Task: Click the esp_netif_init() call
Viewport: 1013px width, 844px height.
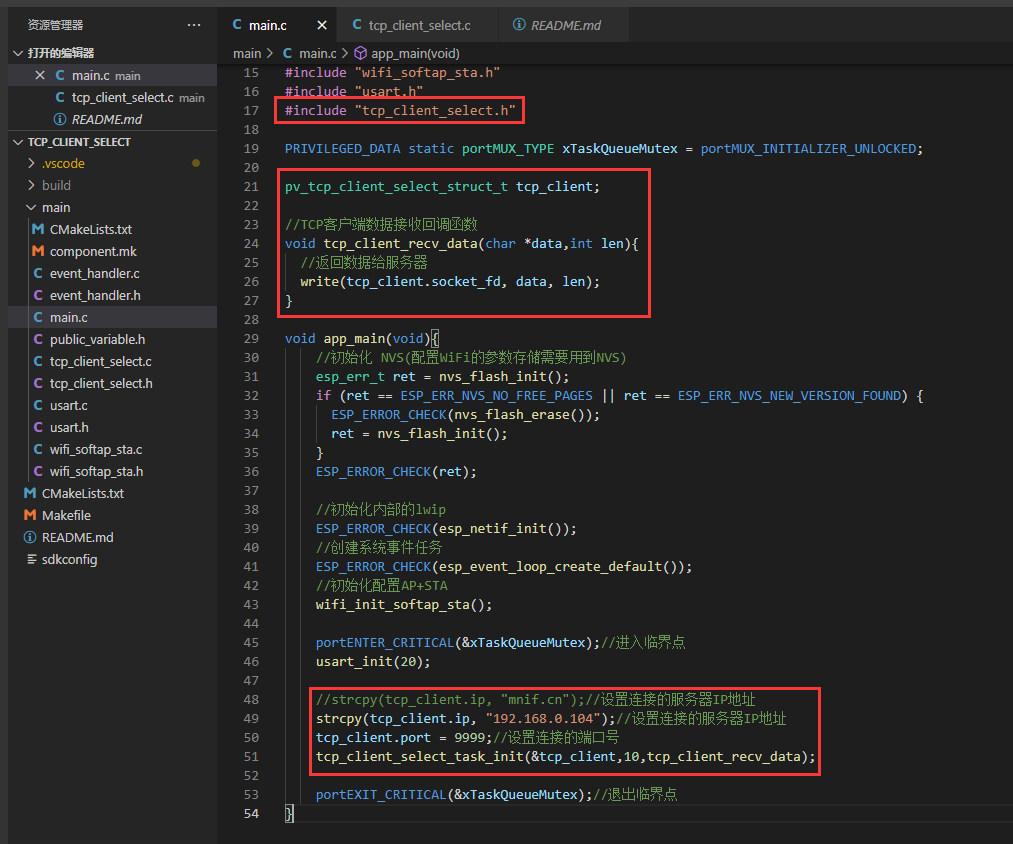Action: tap(500, 529)
